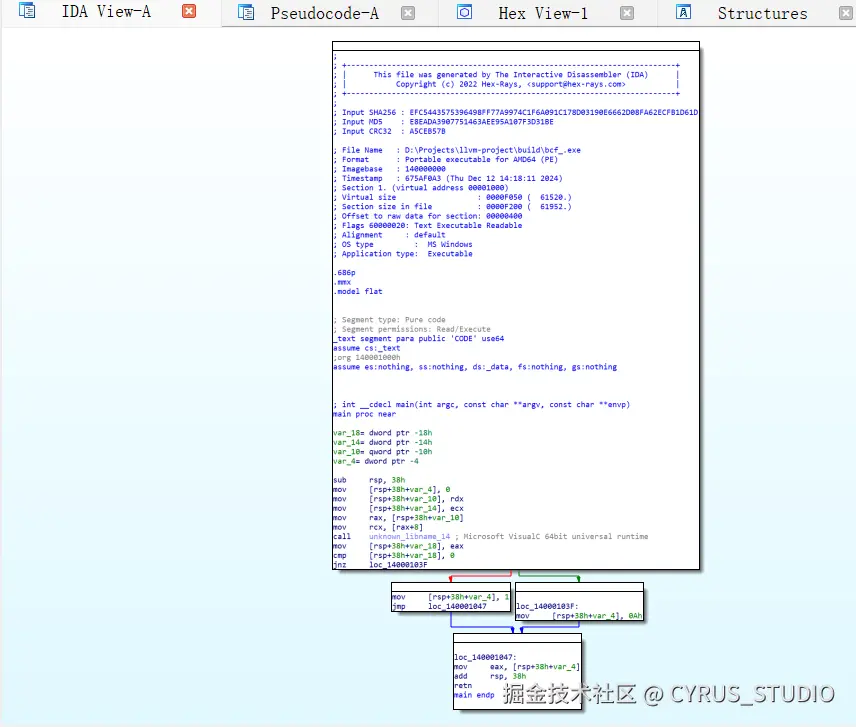Click the Input CRC32 comment line

(390, 132)
